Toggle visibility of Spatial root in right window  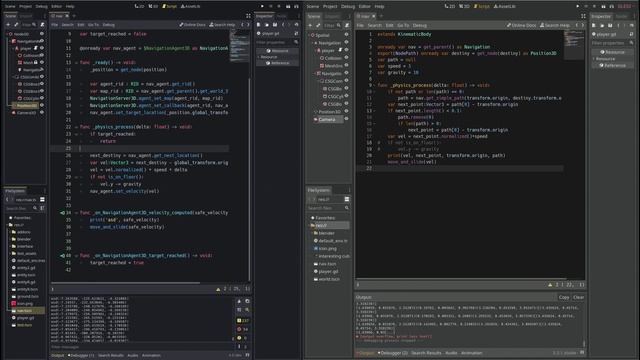pos(346,35)
